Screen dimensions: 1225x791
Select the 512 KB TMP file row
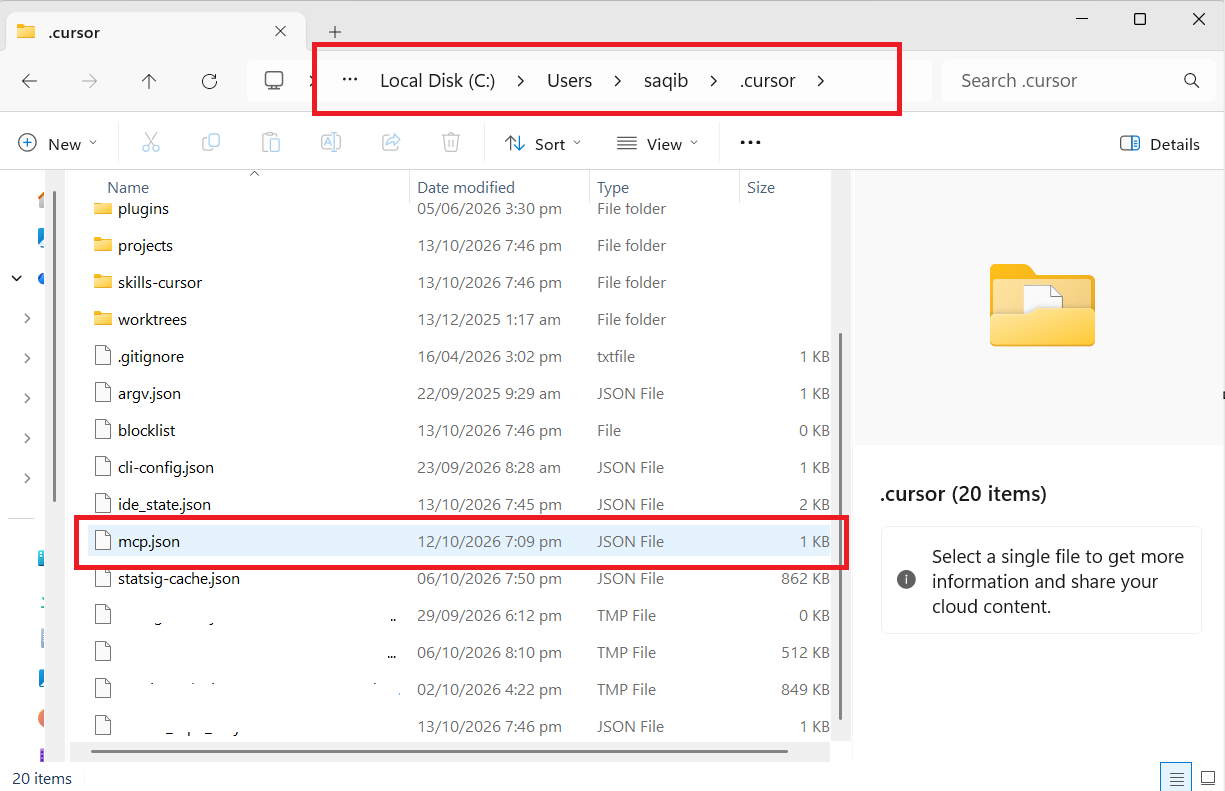click(x=461, y=652)
